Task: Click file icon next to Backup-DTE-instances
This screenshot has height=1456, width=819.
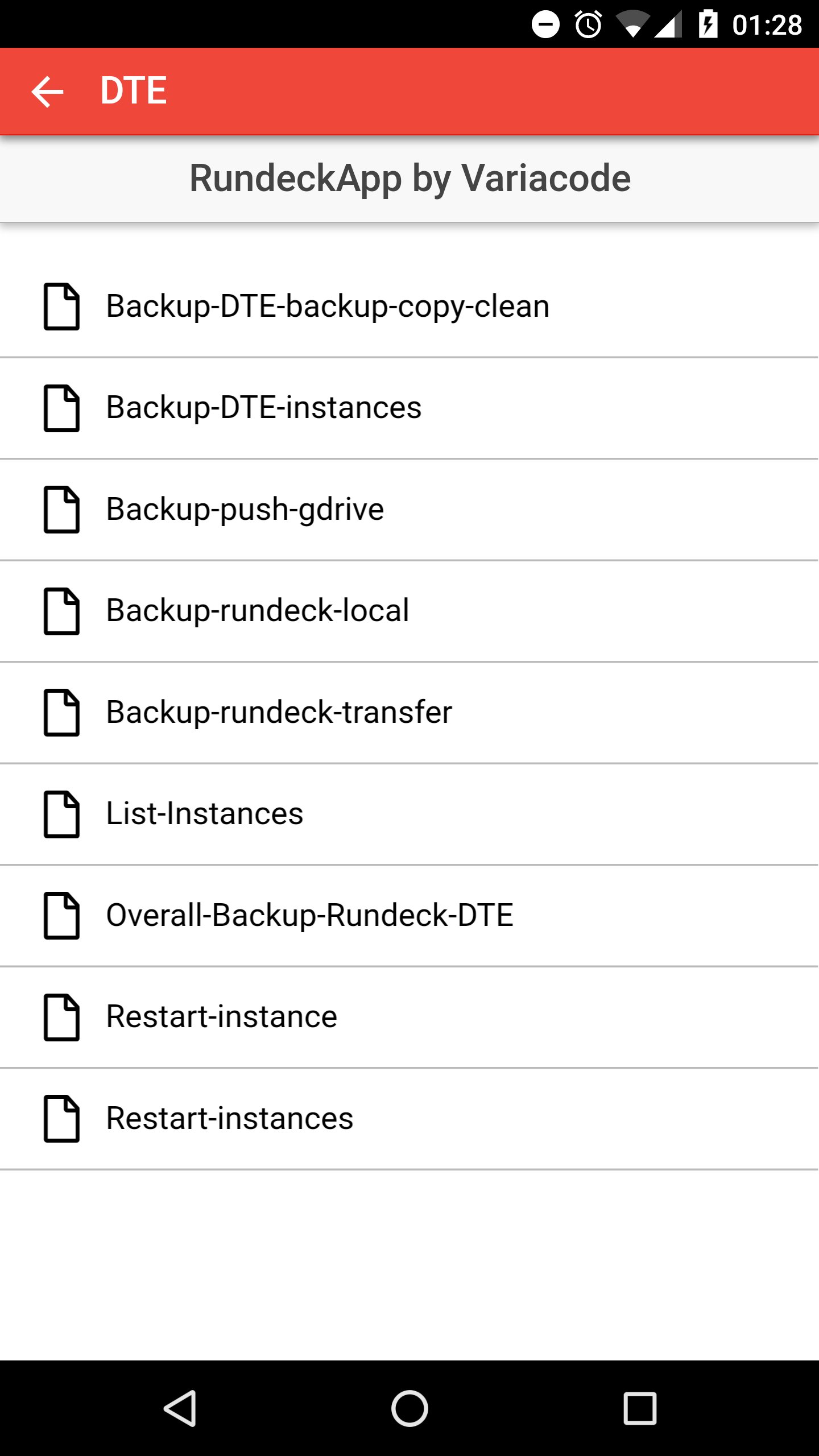Action: click(62, 408)
